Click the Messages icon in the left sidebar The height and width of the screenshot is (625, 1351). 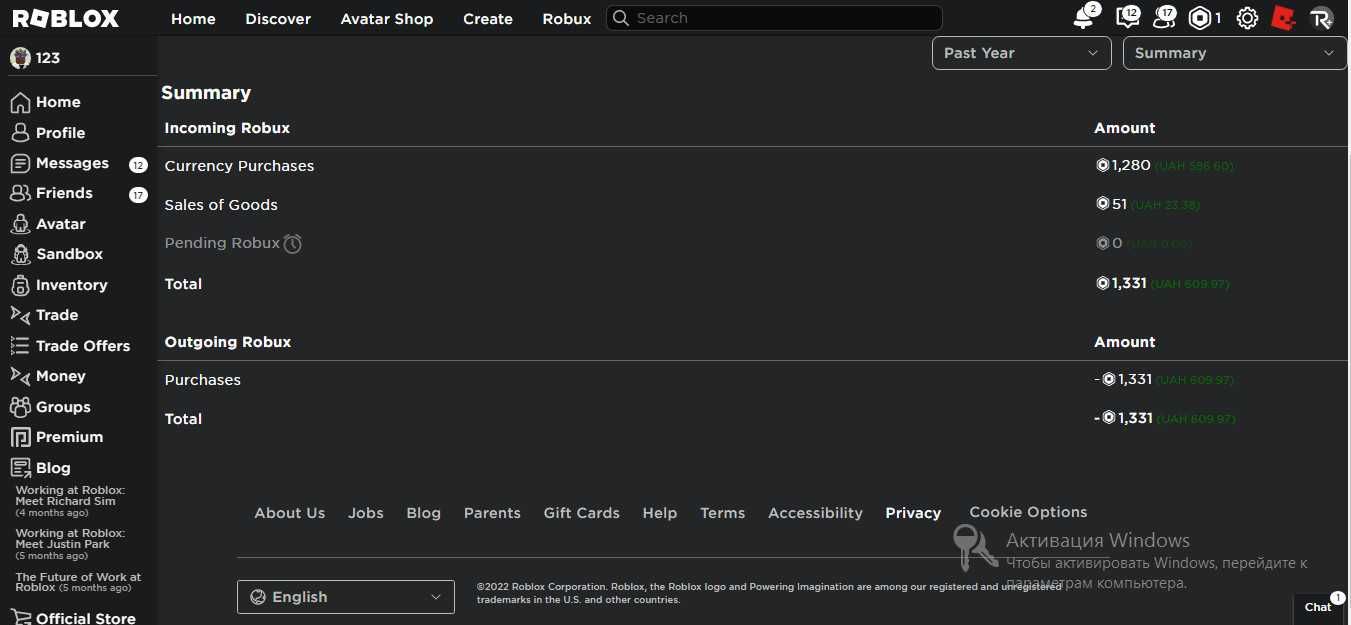click(x=20, y=163)
